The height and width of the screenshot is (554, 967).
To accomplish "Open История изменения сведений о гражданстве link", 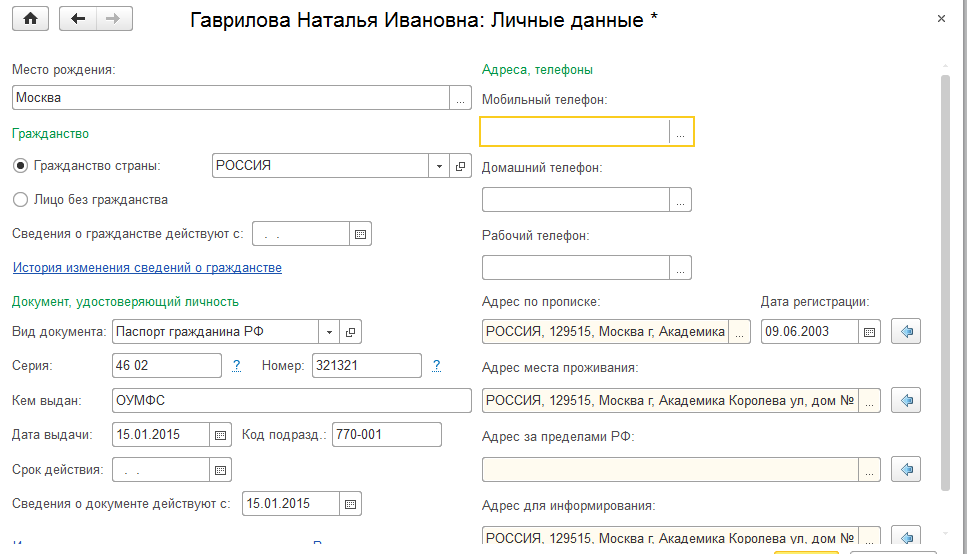I will [147, 268].
